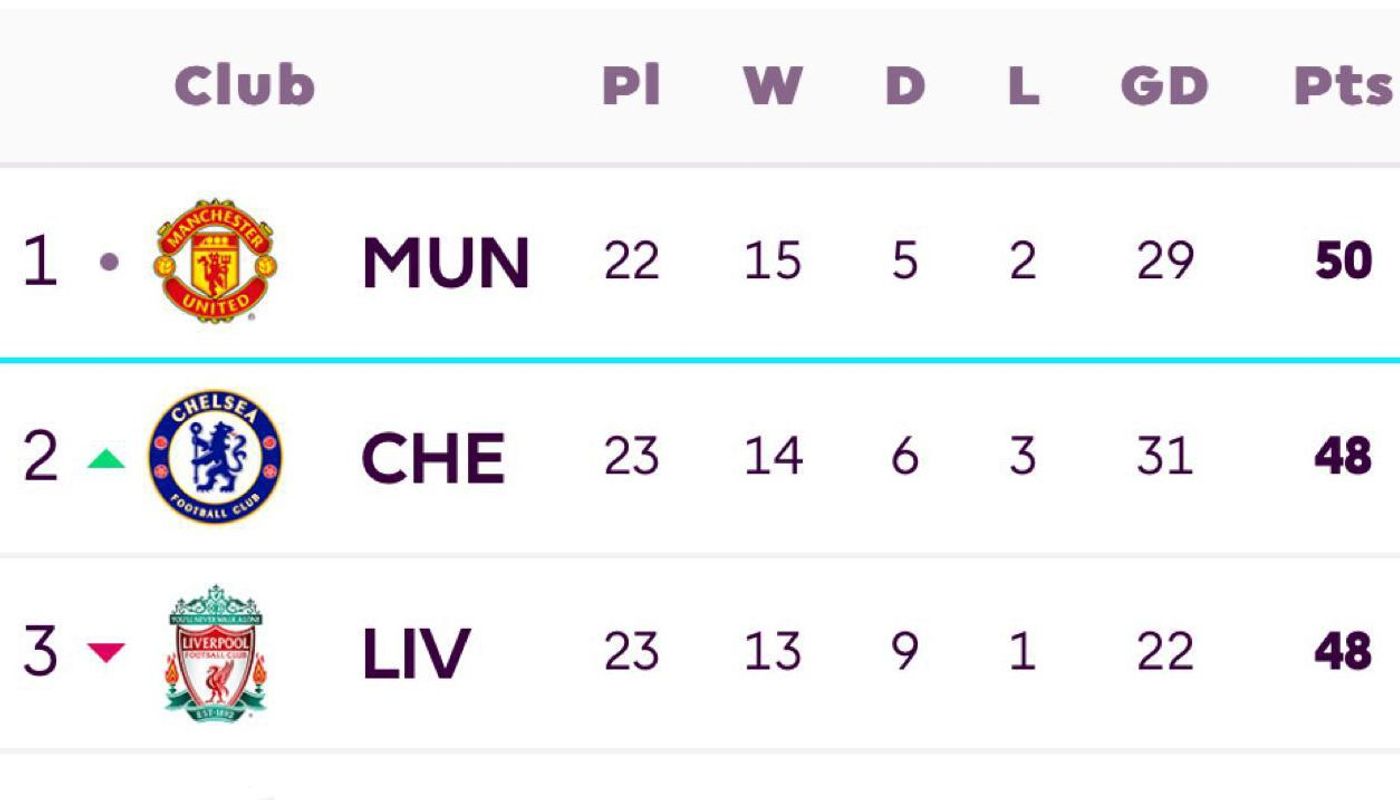This screenshot has height=800, width=1400.
Task: Select the Chelsea club crest
Action: click(215, 456)
